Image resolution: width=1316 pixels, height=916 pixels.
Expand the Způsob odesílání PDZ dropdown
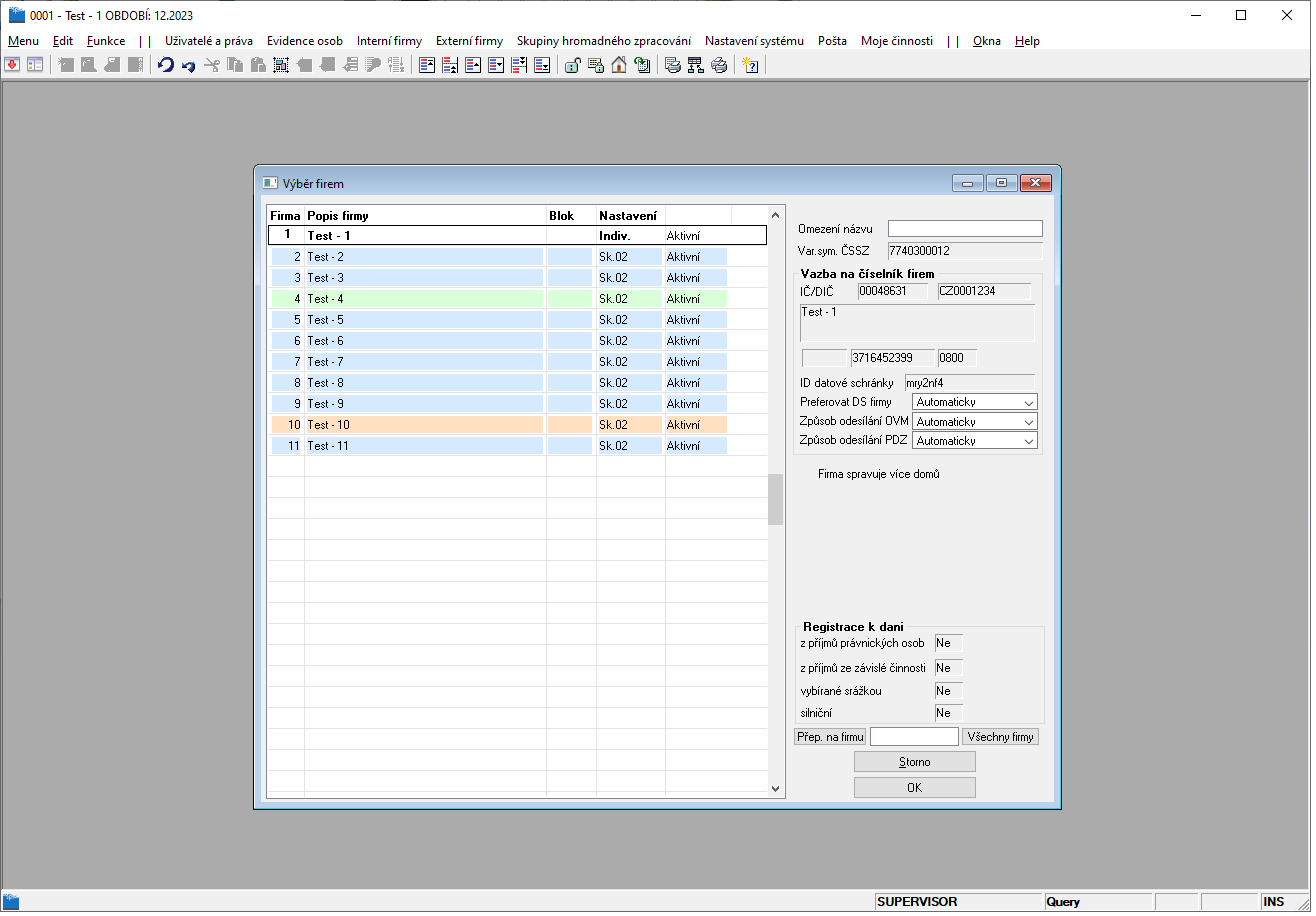(975, 440)
